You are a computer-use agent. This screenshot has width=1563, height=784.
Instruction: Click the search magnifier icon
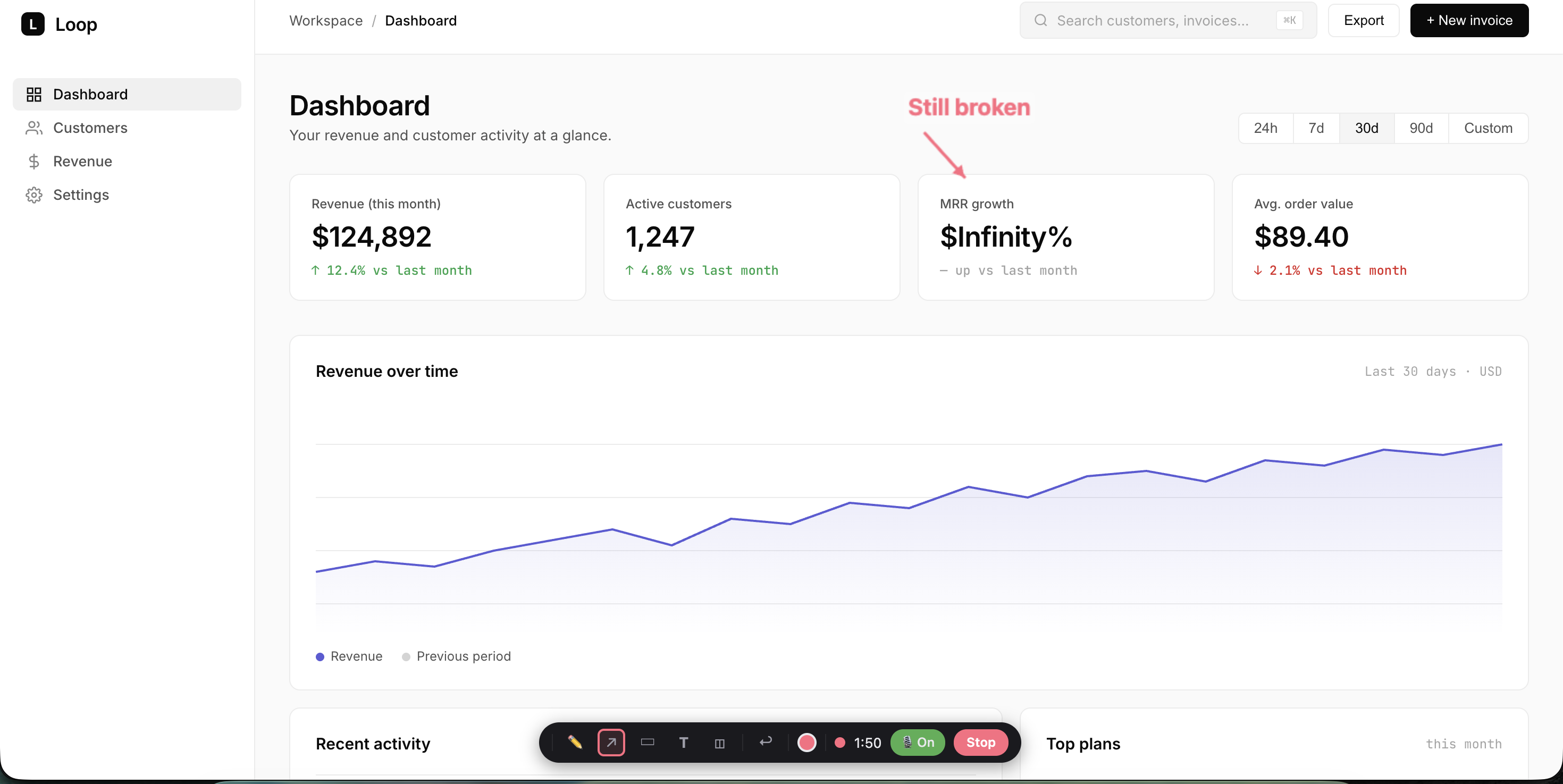1040,21
